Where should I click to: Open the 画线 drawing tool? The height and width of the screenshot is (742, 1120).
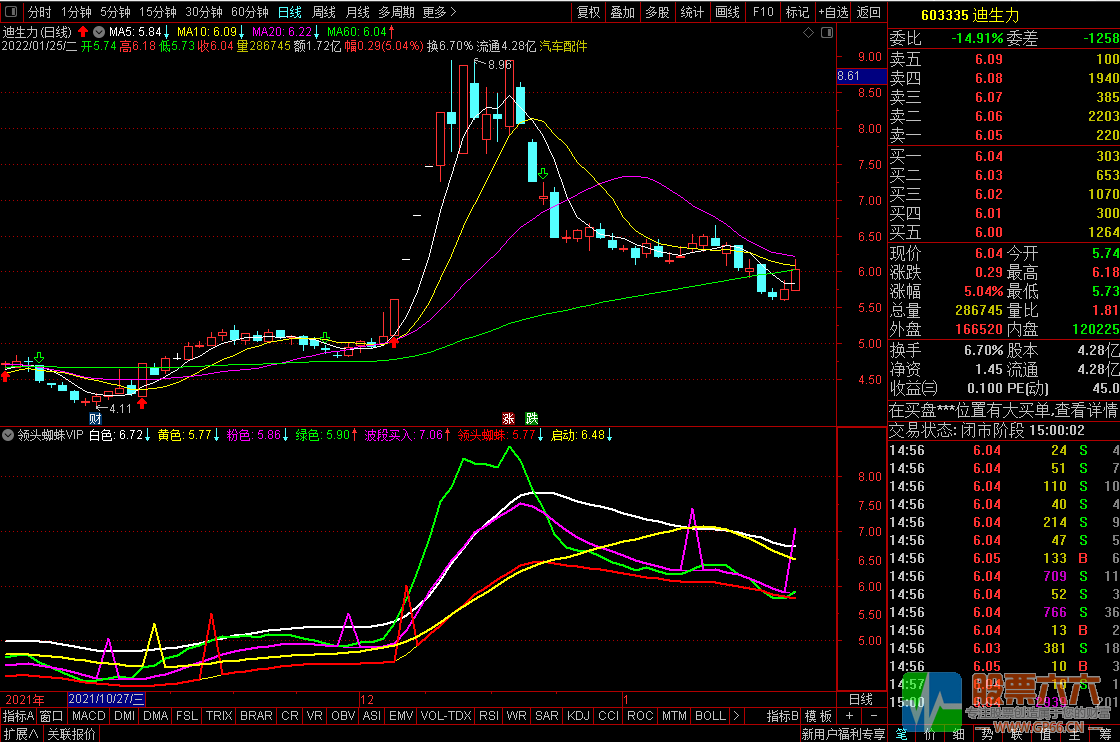click(x=727, y=12)
